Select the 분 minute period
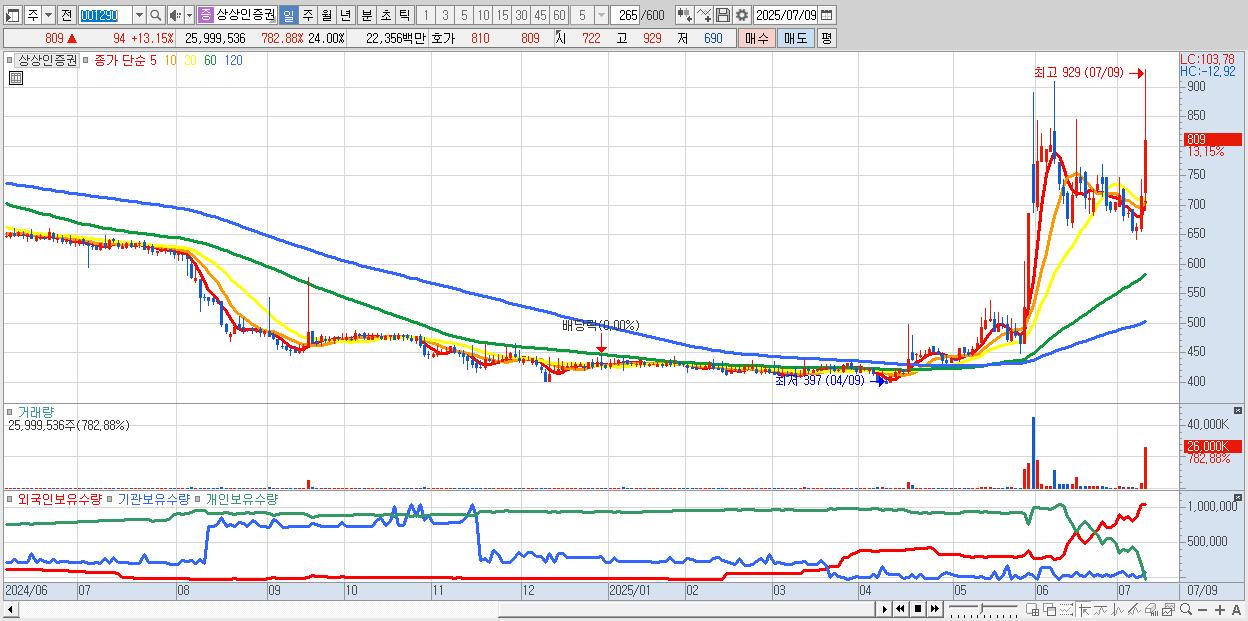The image size is (1248, 621). coord(367,15)
